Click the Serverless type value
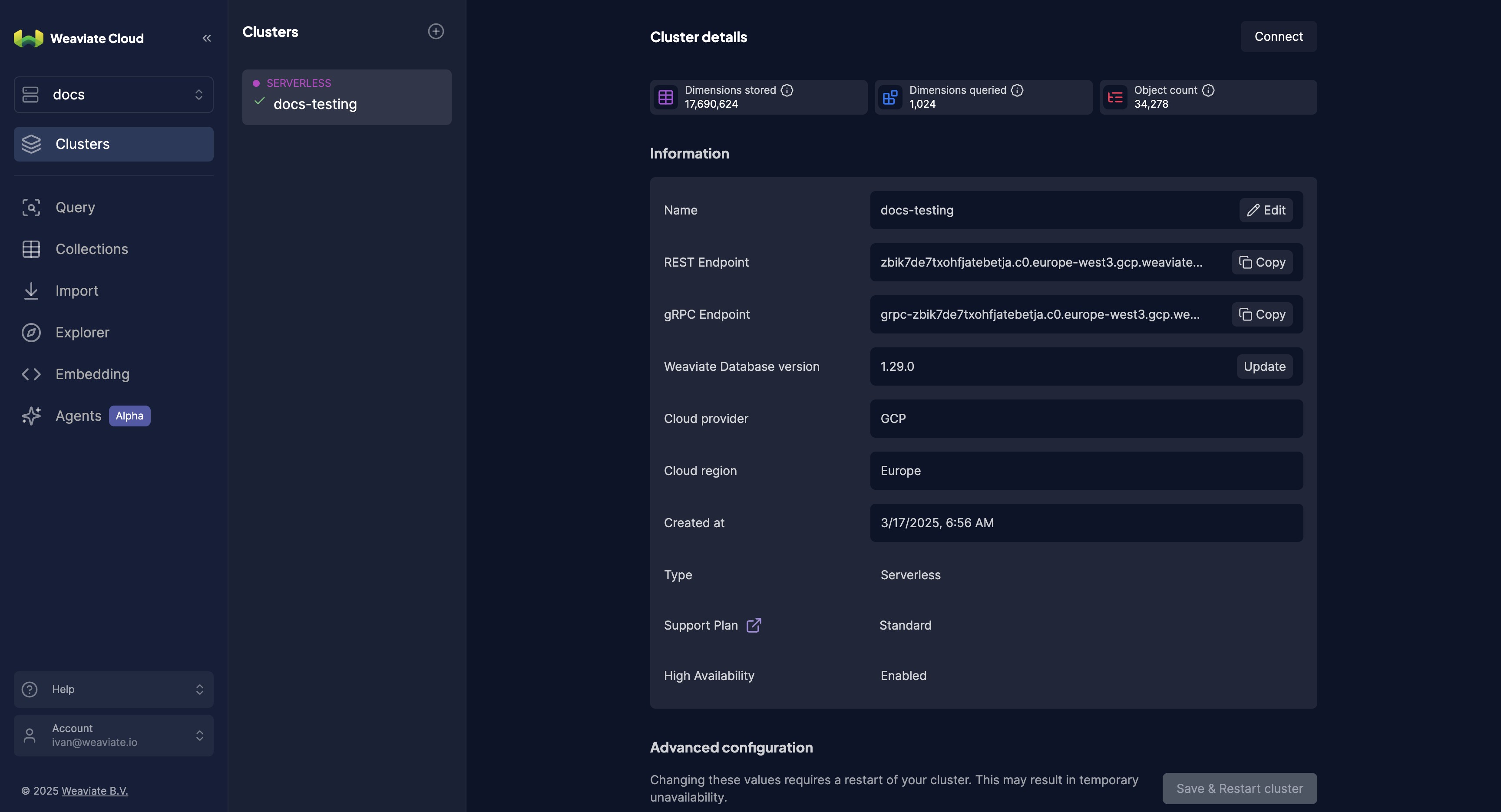 tap(910, 575)
